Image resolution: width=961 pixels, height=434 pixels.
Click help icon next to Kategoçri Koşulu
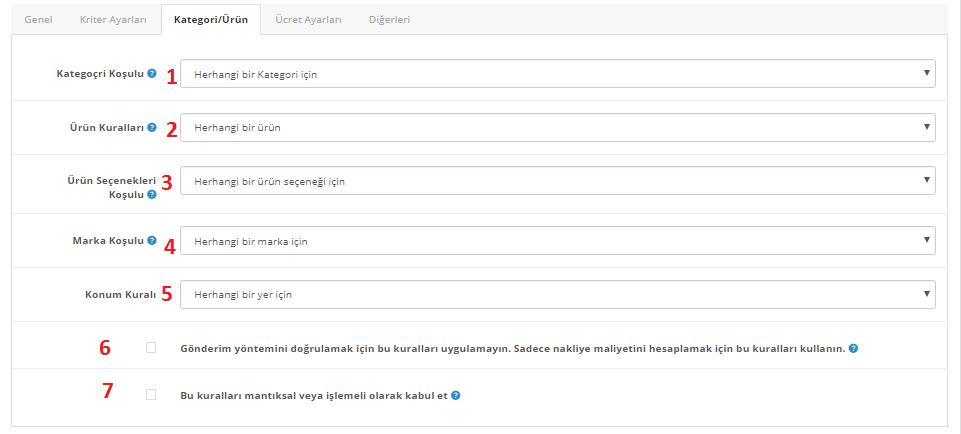coord(152,74)
